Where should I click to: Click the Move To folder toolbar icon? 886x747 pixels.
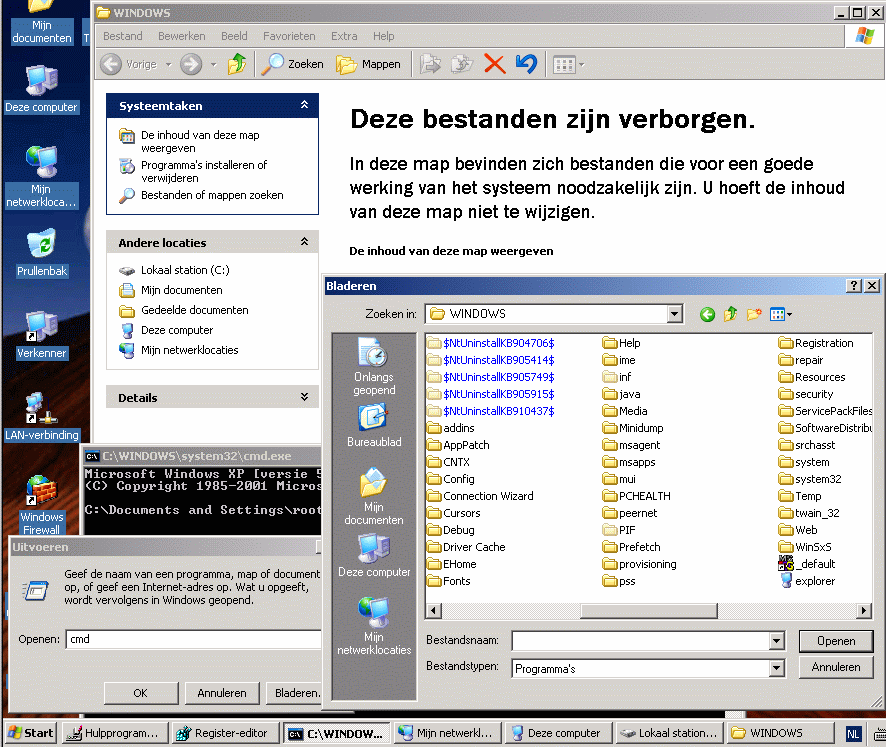[431, 64]
